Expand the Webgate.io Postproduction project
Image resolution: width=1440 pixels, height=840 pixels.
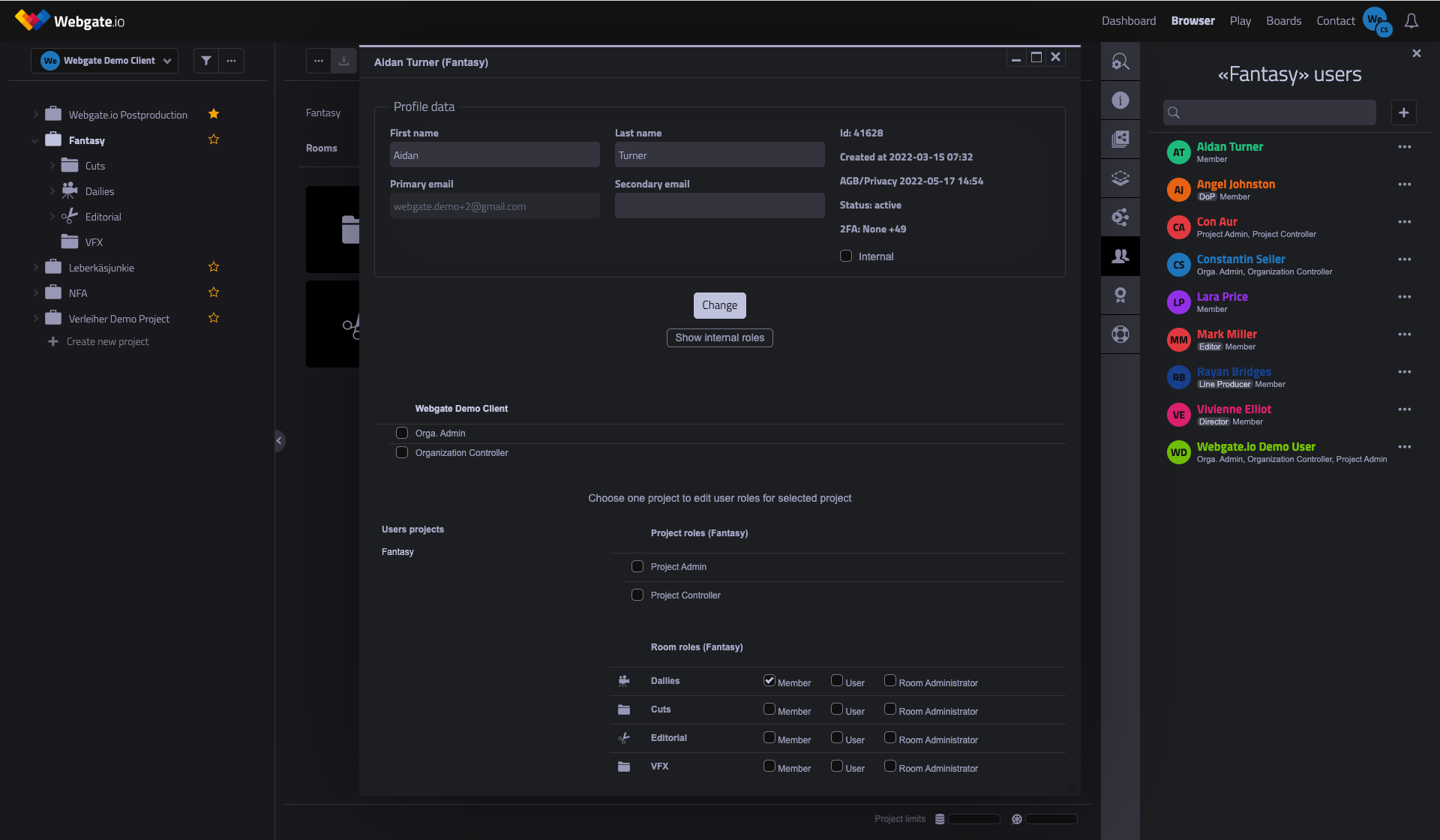click(35, 115)
